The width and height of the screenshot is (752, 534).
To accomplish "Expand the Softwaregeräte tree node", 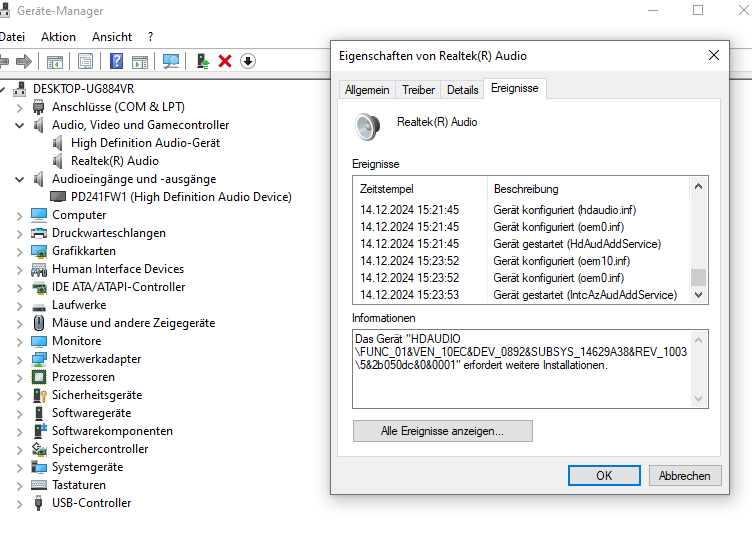I will [x=20, y=414].
